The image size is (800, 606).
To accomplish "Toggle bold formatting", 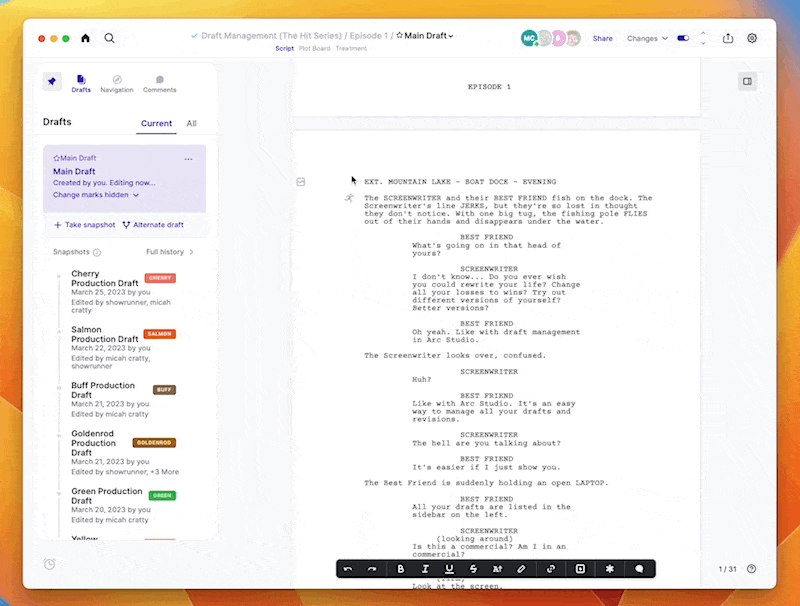I will pos(401,569).
